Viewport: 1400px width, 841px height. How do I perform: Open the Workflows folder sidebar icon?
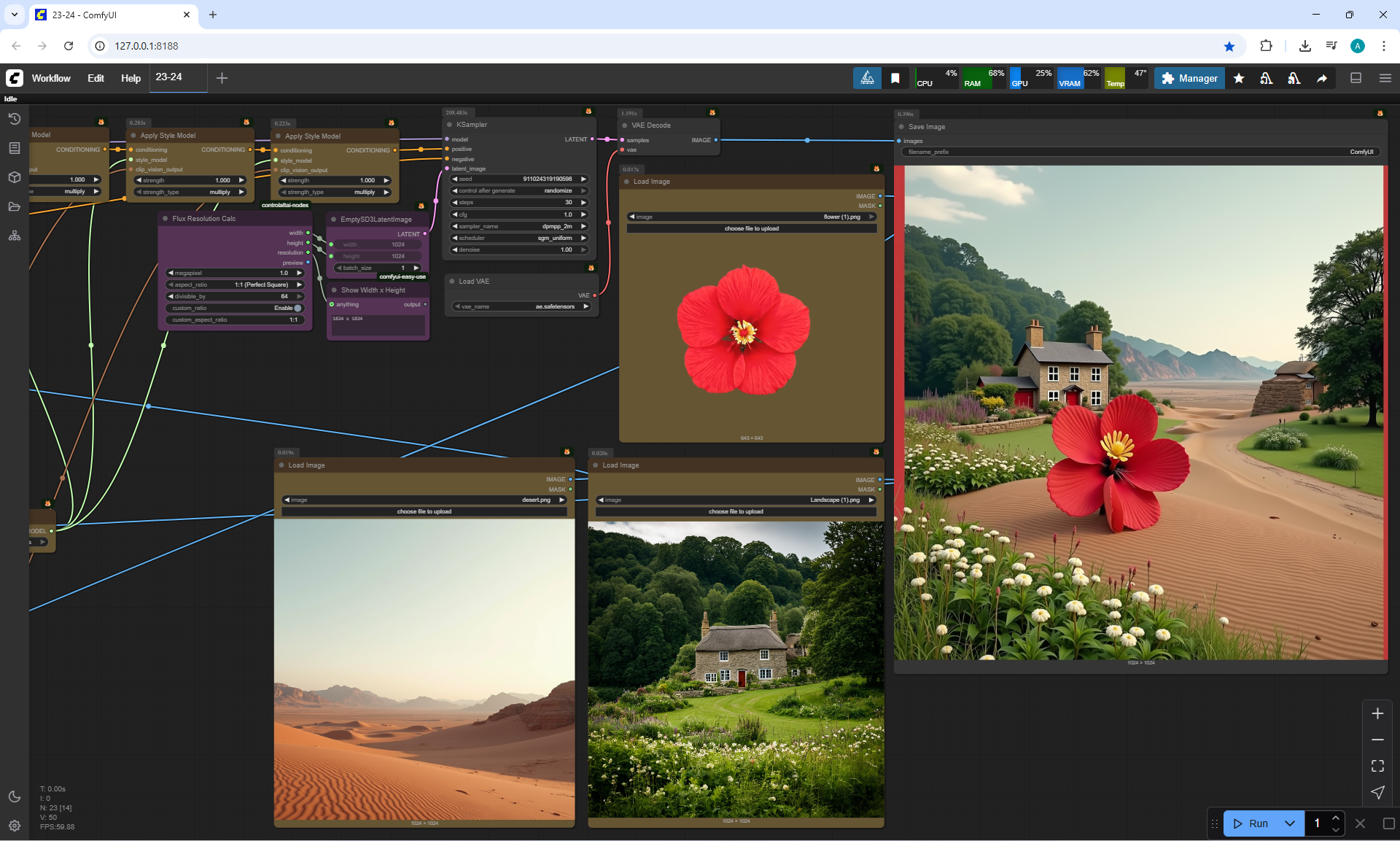tap(15, 206)
